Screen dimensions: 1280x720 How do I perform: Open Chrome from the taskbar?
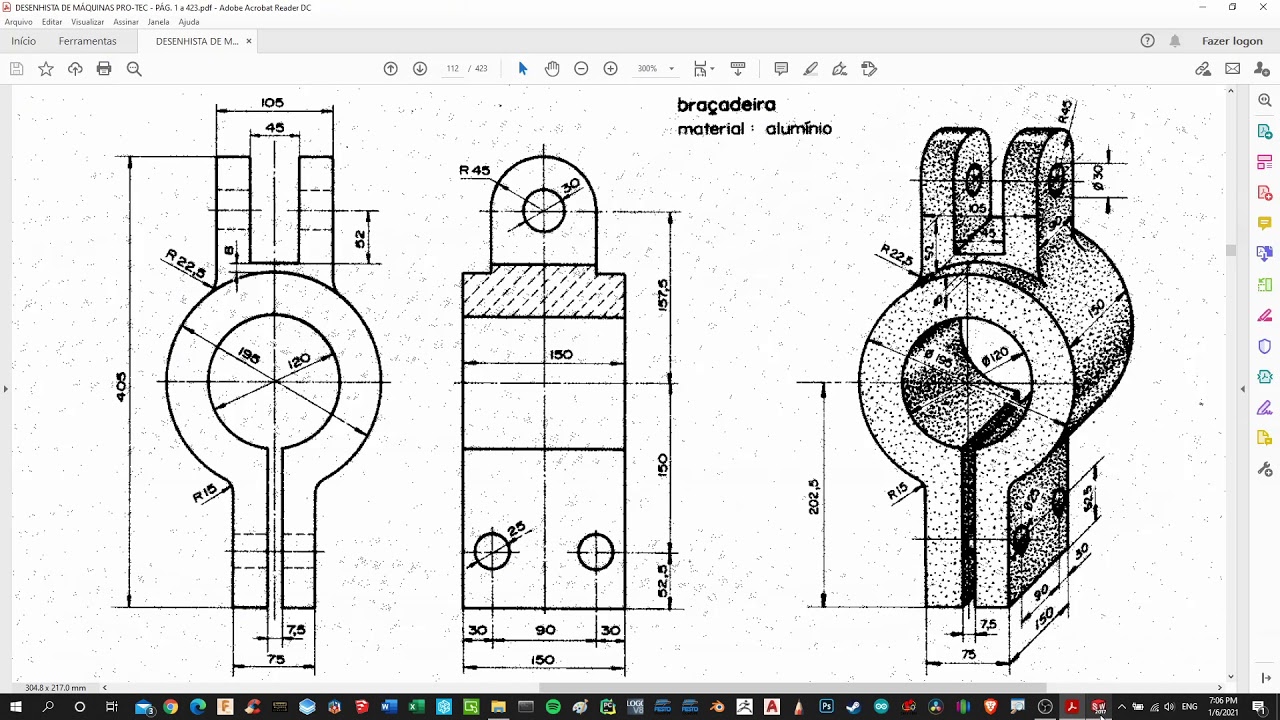pos(171,707)
